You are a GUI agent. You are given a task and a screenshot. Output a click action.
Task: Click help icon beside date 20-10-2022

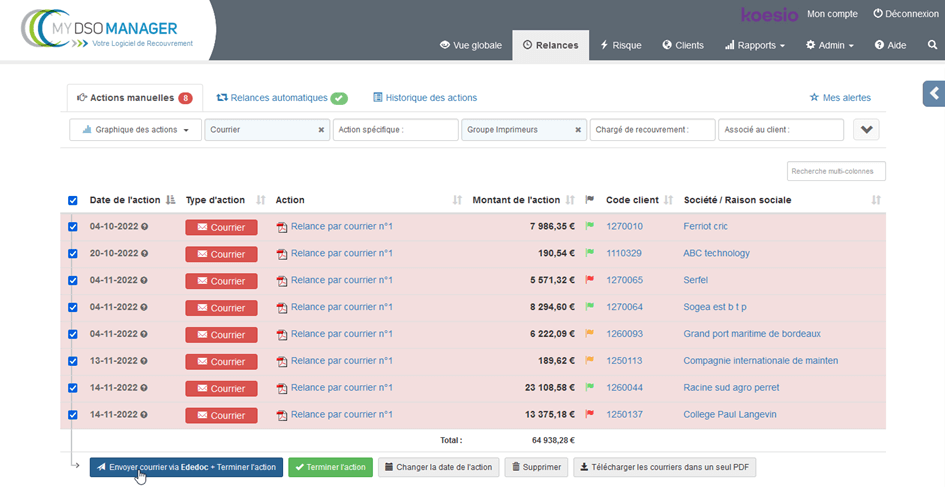coord(145,254)
